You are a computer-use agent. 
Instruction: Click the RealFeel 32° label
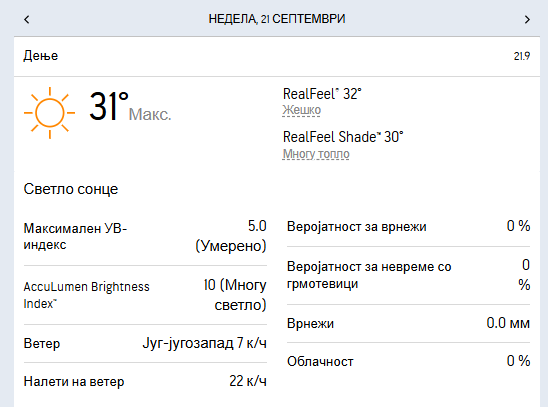pos(322,94)
